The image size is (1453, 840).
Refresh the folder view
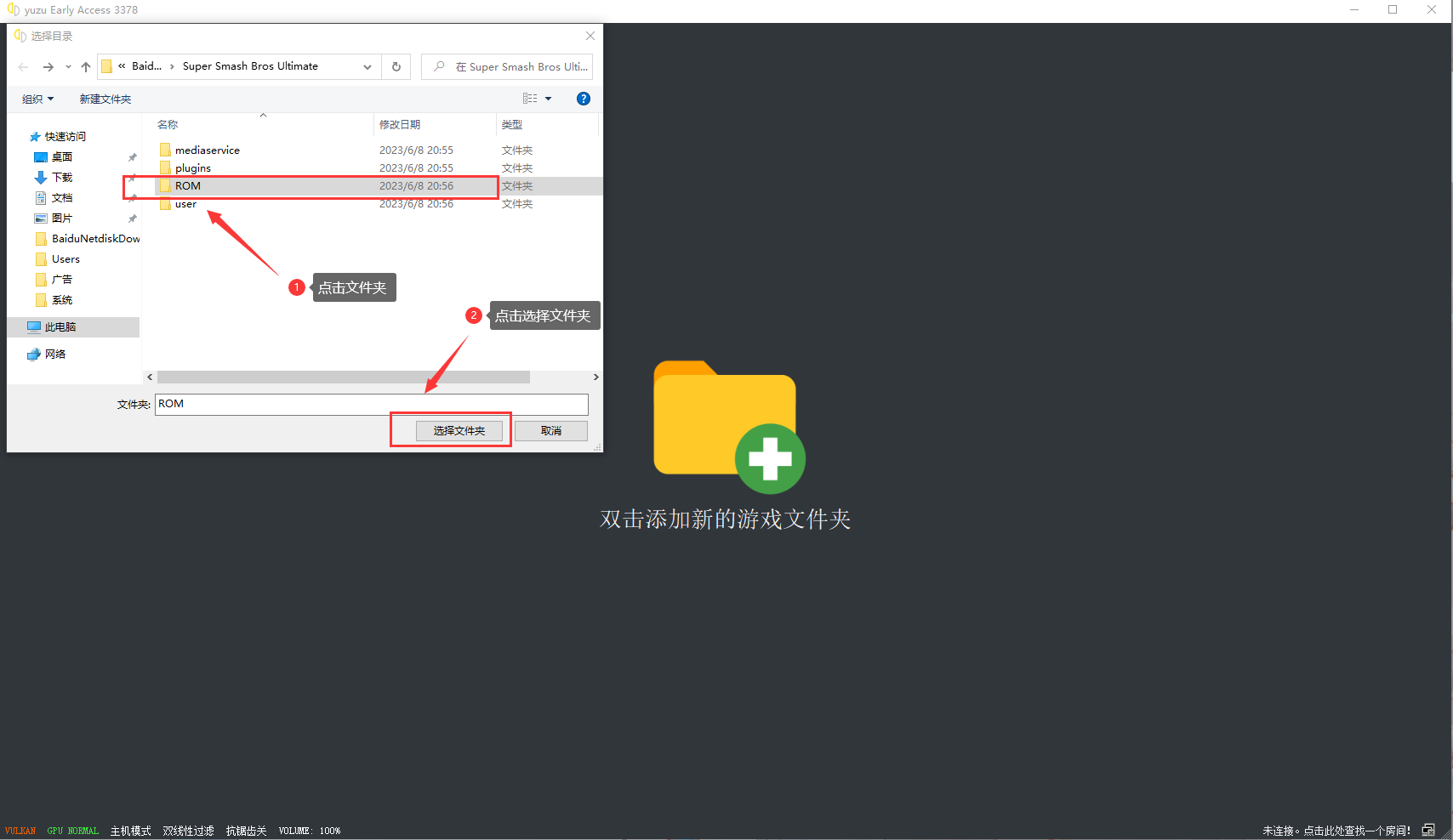(396, 66)
